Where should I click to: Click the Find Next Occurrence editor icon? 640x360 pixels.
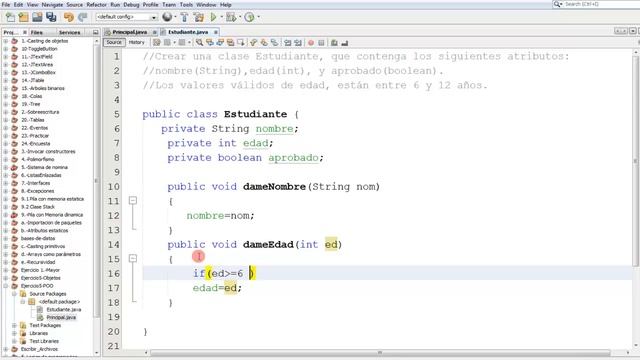[x=220, y=42]
